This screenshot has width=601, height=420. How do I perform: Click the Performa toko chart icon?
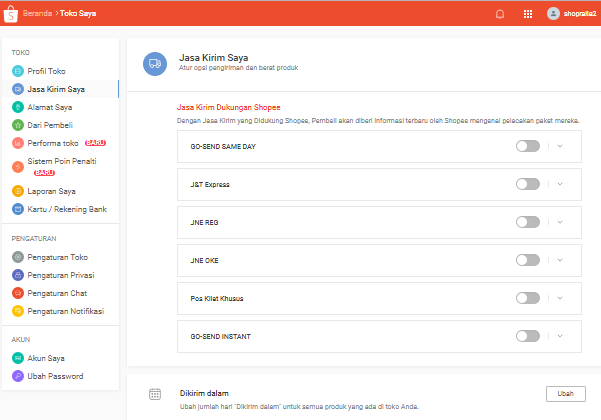click(18, 143)
